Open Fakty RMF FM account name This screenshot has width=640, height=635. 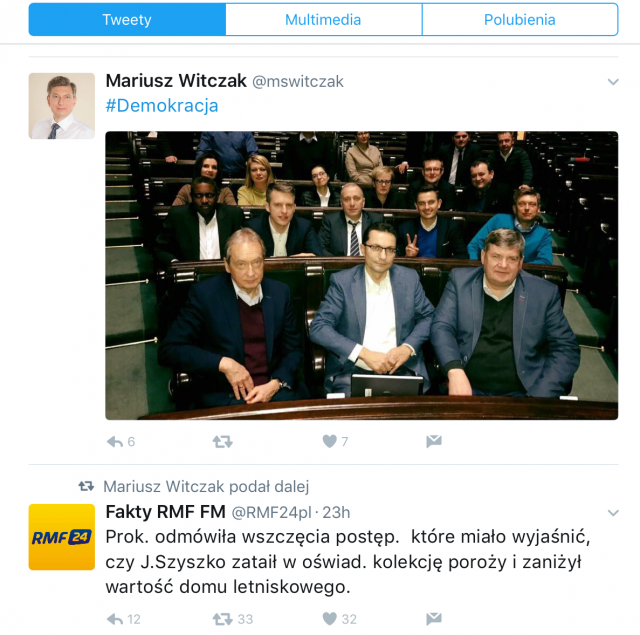(166, 512)
